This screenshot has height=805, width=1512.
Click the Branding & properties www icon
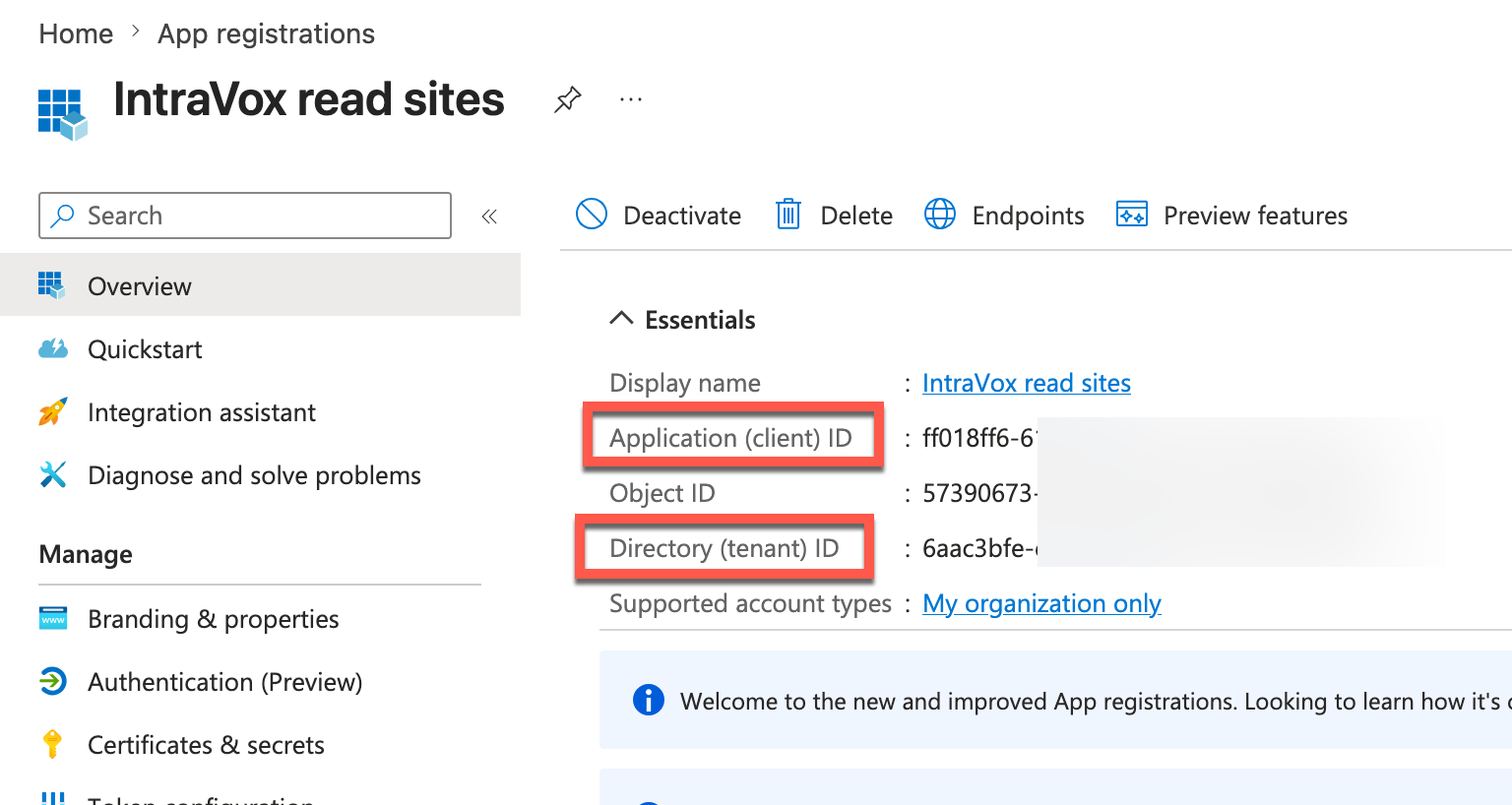[53, 618]
